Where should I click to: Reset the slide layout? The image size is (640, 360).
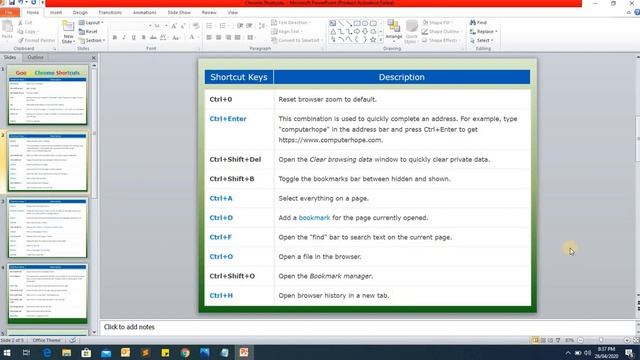[x=88, y=31]
